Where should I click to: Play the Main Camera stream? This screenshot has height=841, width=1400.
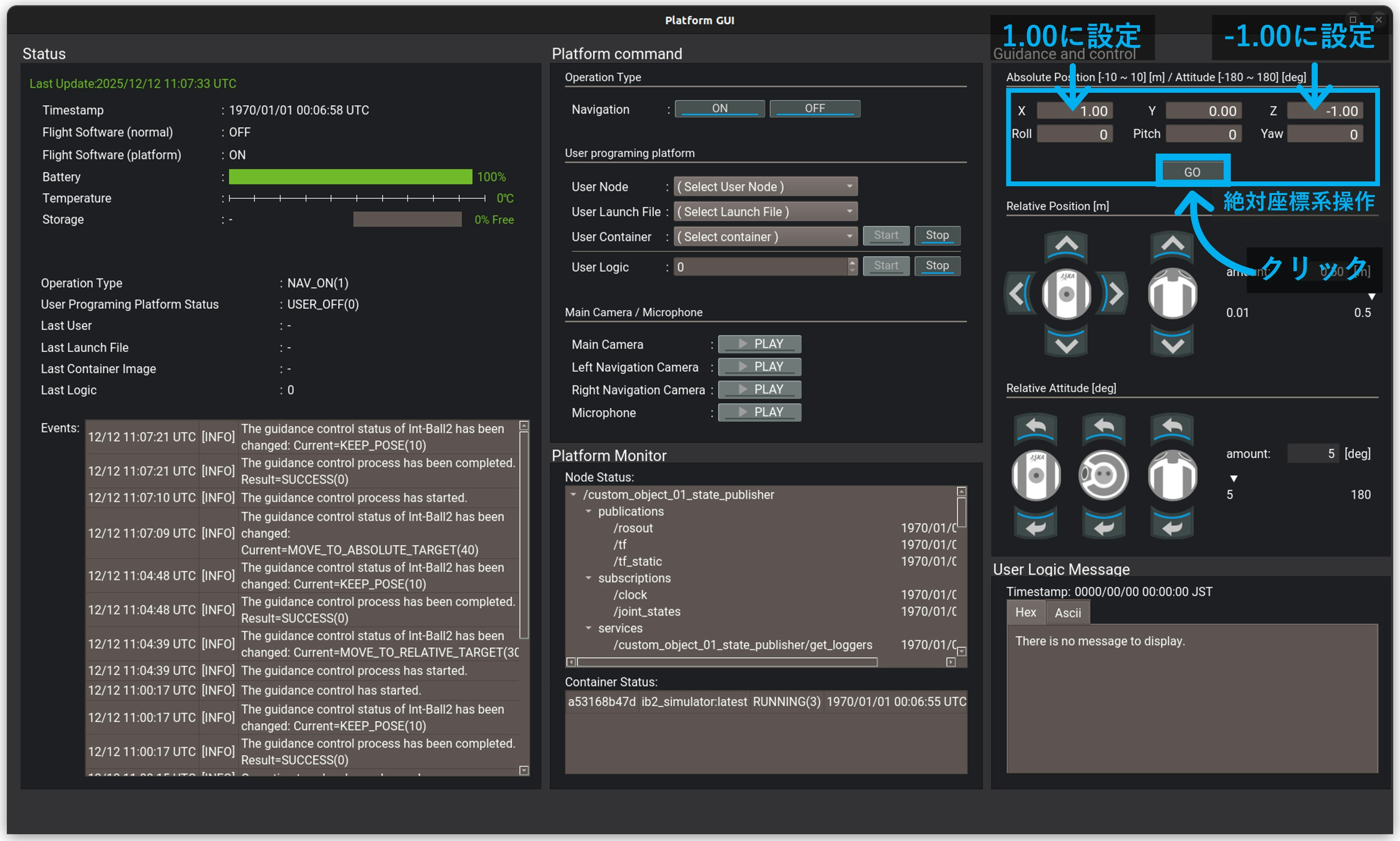pos(759,344)
